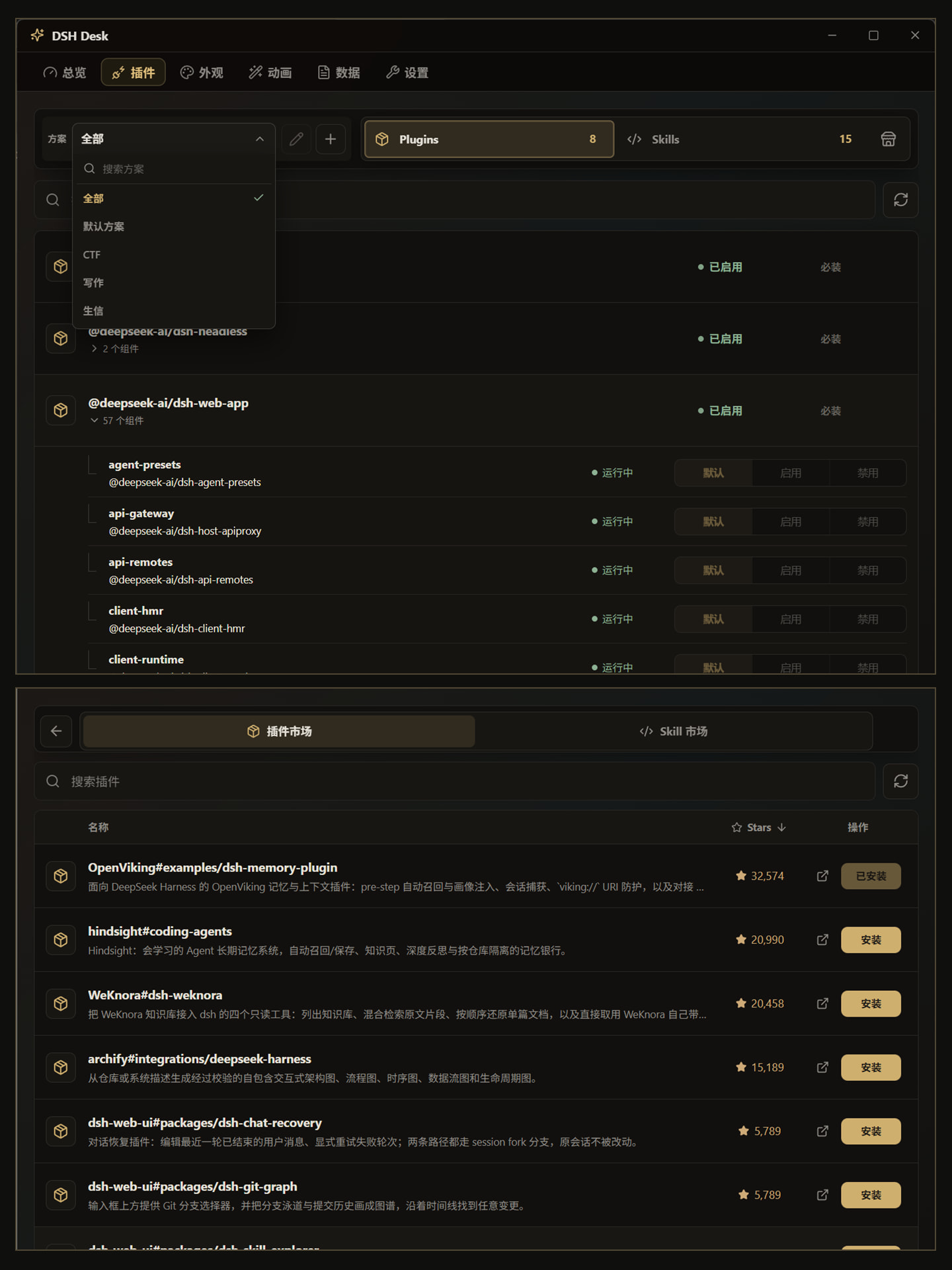This screenshot has height=1270, width=952.
Task: Select 生信 from the scheme list
Action: click(173, 311)
